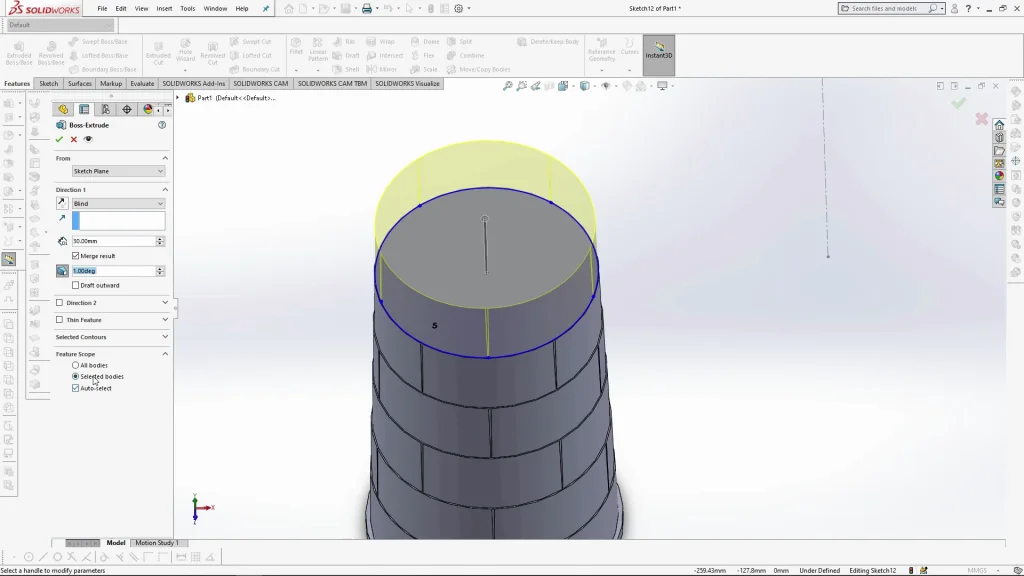Click the Instant3D toolbar button
The width and height of the screenshot is (1024, 576).
659,51
